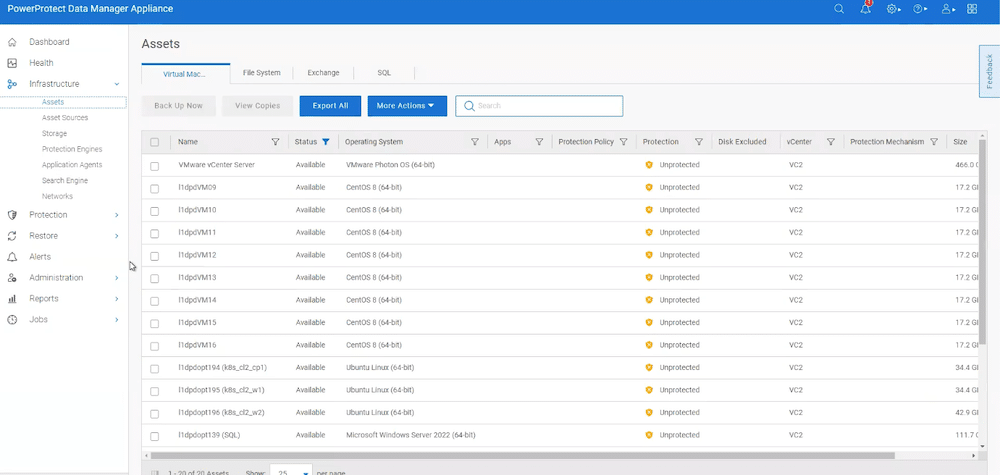1000x475 pixels.
Task: Open Protection Engines in sidebar
Action: point(72,149)
